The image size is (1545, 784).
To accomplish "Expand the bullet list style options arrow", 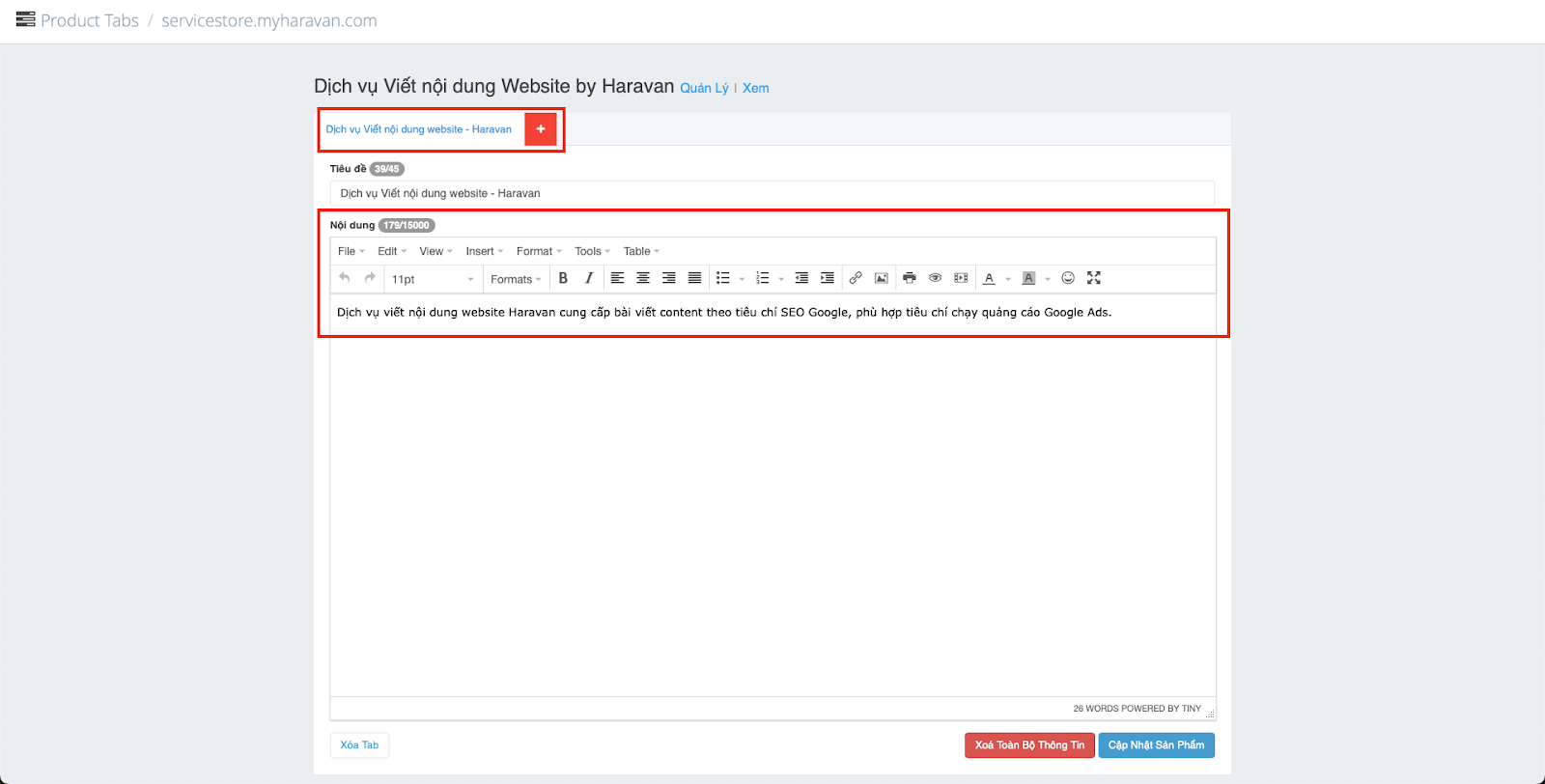I will [742, 279].
